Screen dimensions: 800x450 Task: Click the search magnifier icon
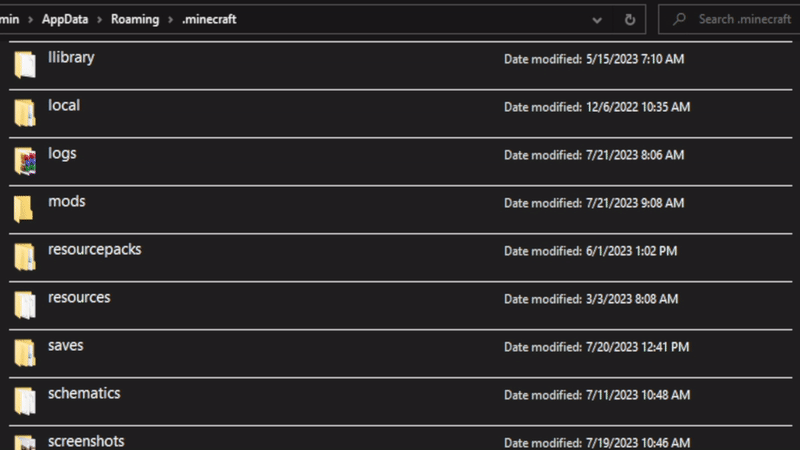[679, 19]
